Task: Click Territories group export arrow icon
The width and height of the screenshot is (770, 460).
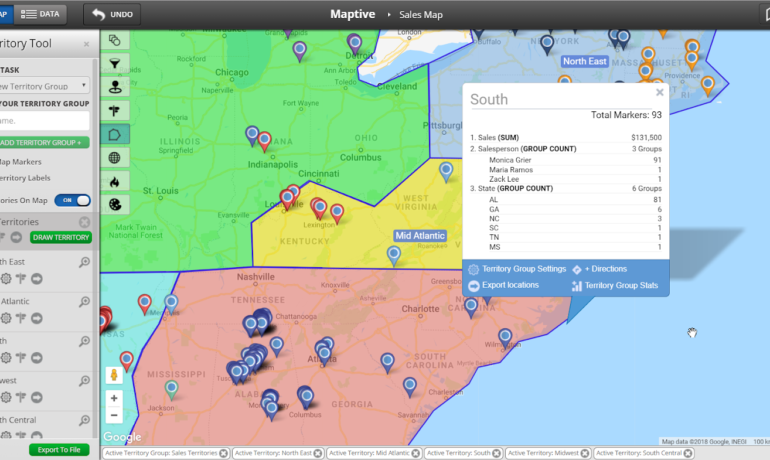Action: click(x=16, y=238)
